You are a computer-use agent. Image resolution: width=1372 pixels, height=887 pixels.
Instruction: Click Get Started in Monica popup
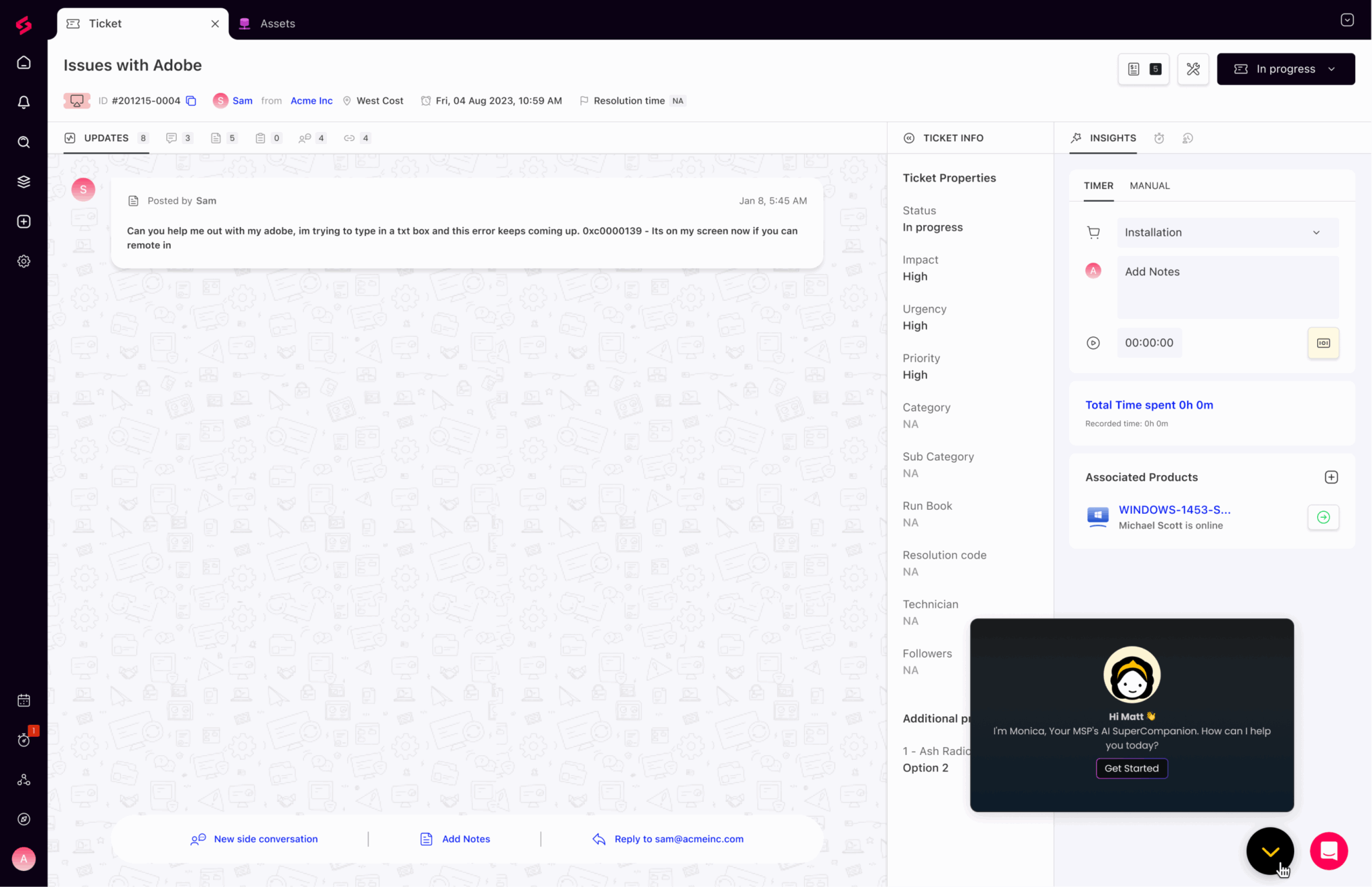(x=1131, y=768)
